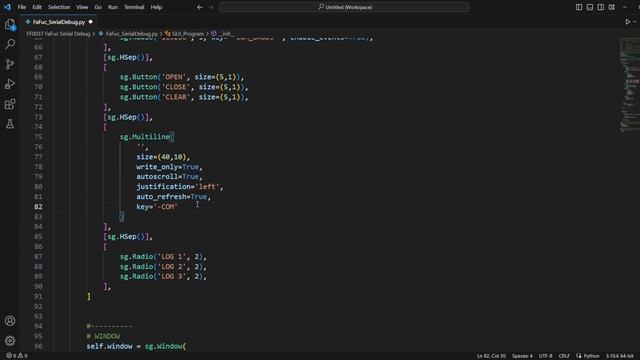Click the code minimap on the right
Screen dimensions: 640x360
tap(629, 84)
